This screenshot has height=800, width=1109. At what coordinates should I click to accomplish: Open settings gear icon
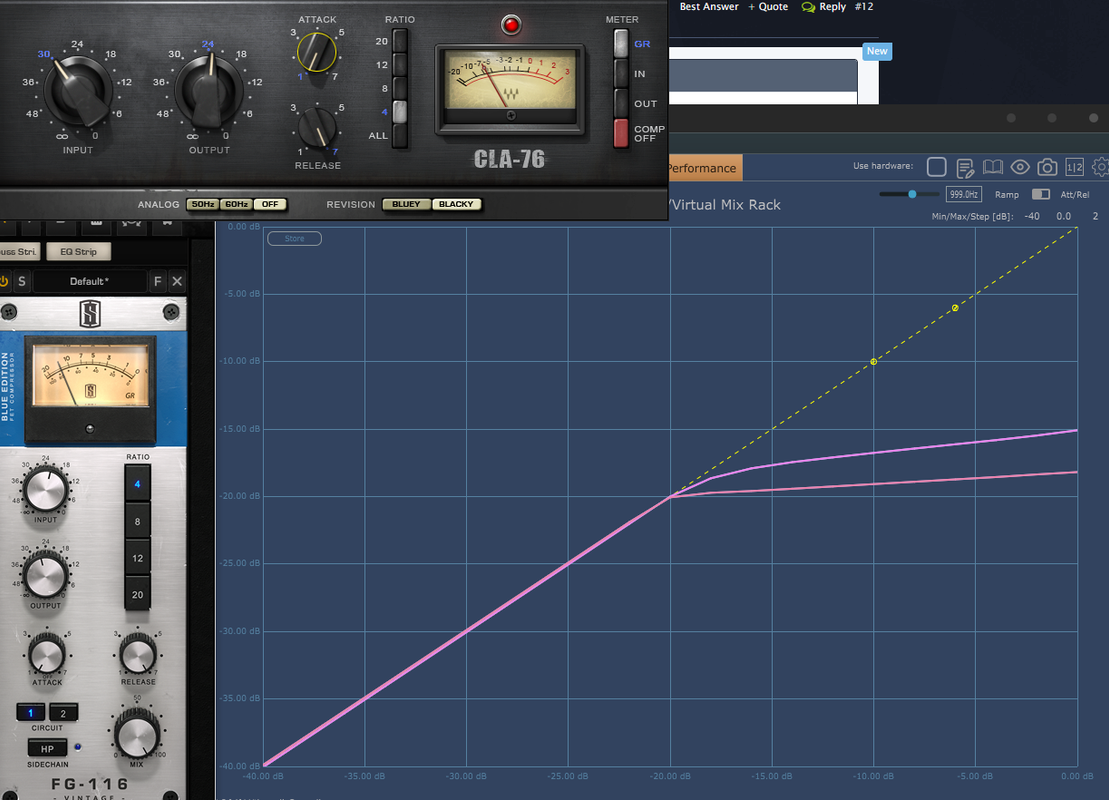pos(1101,168)
